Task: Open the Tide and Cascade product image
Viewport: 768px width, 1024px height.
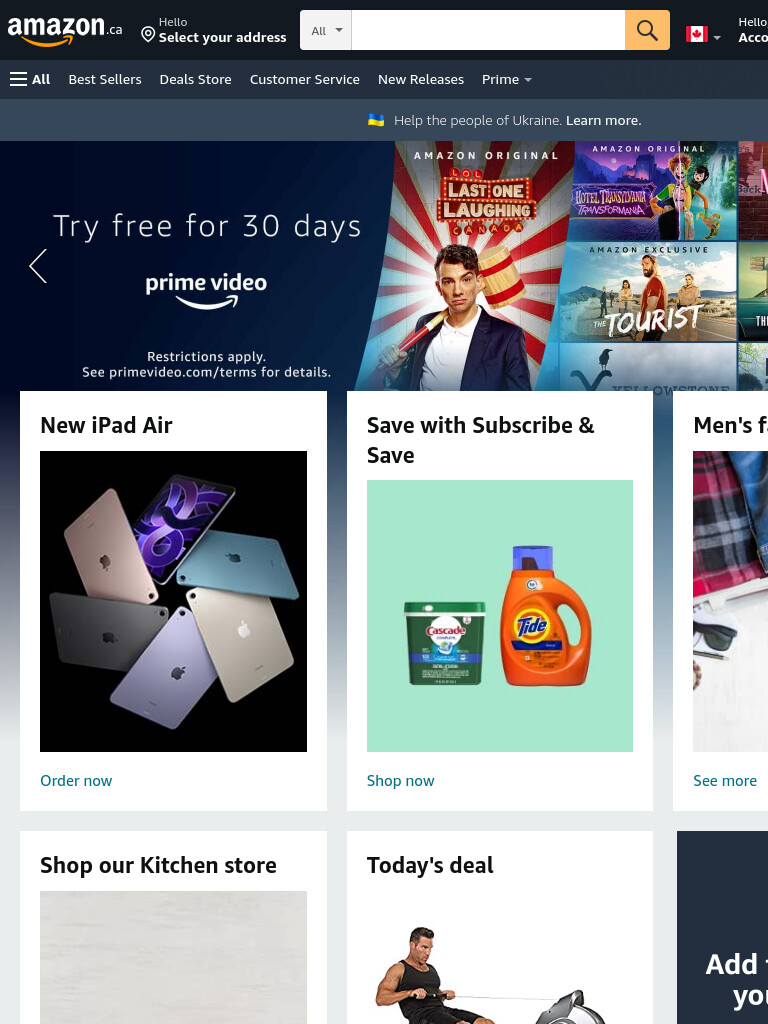Action: 500,616
